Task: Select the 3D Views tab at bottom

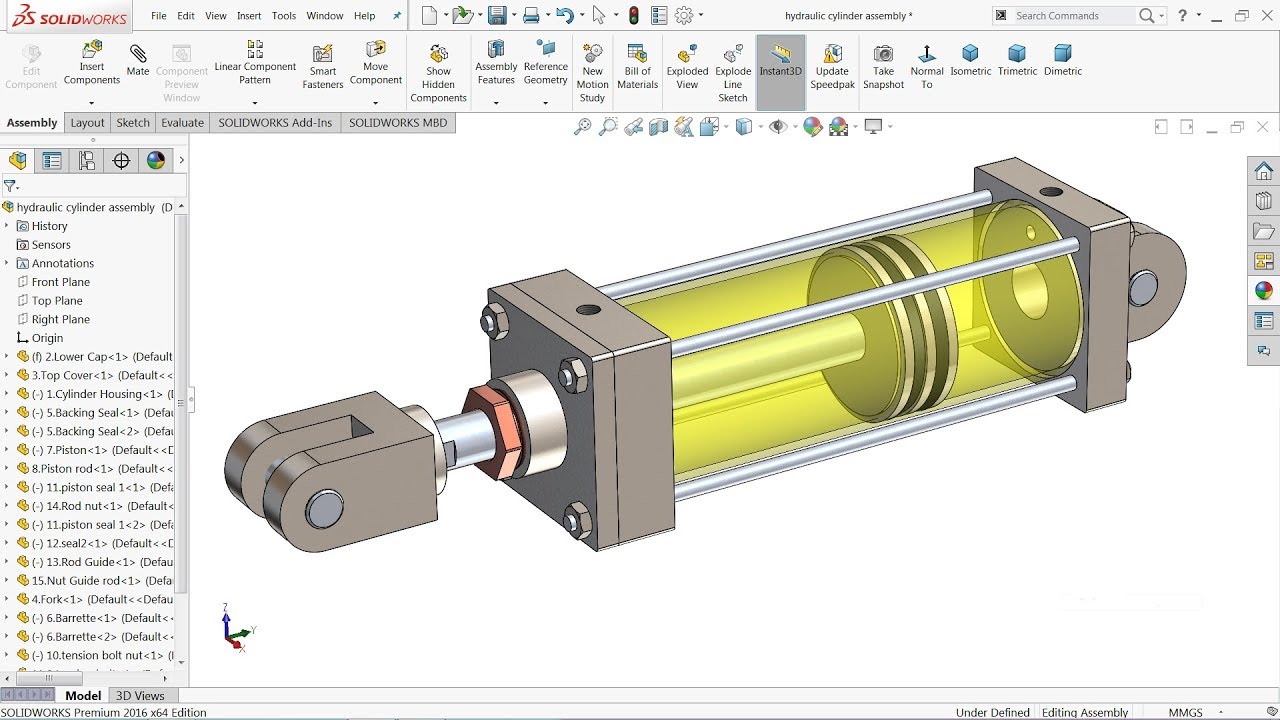Action: [x=140, y=695]
